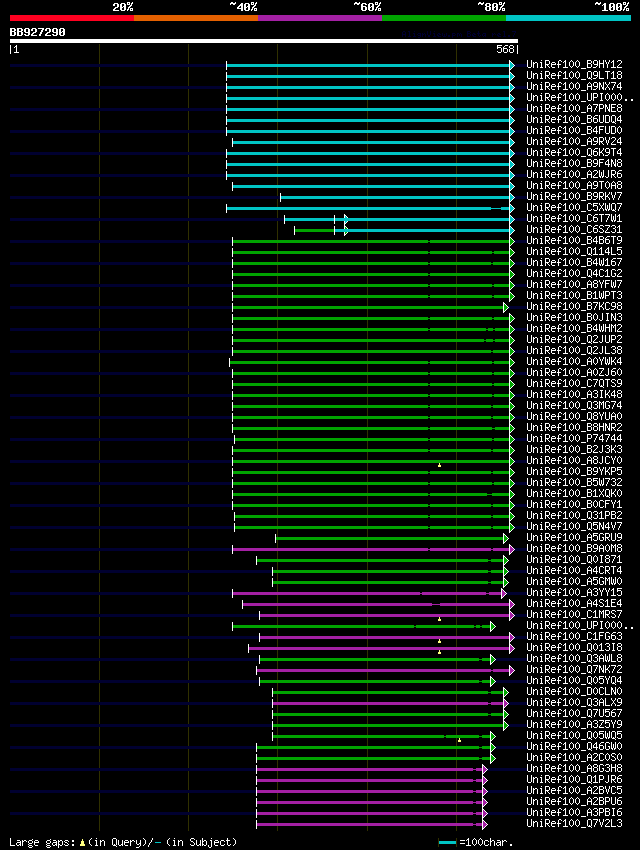Select UniRef100_Q0I871 label
This screenshot has width=640, height=850.
click(x=574, y=559)
